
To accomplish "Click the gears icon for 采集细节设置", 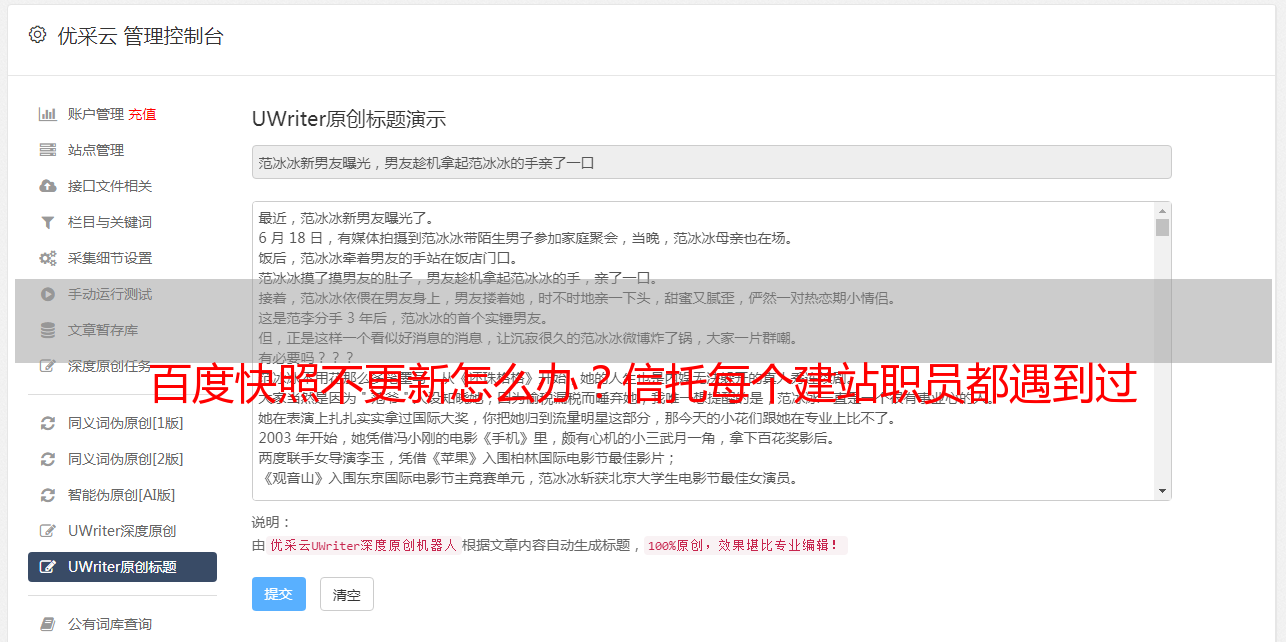I will pyautogui.click(x=47, y=258).
